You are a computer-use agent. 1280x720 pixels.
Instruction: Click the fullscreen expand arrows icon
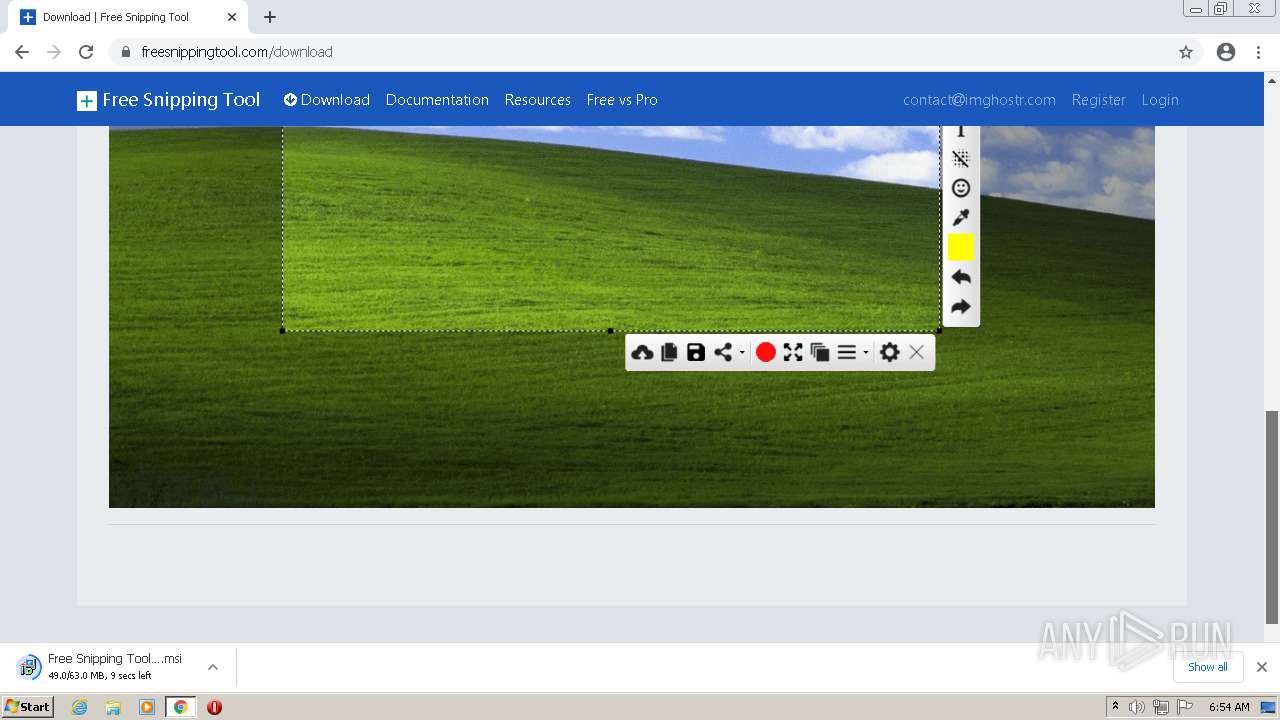click(793, 352)
